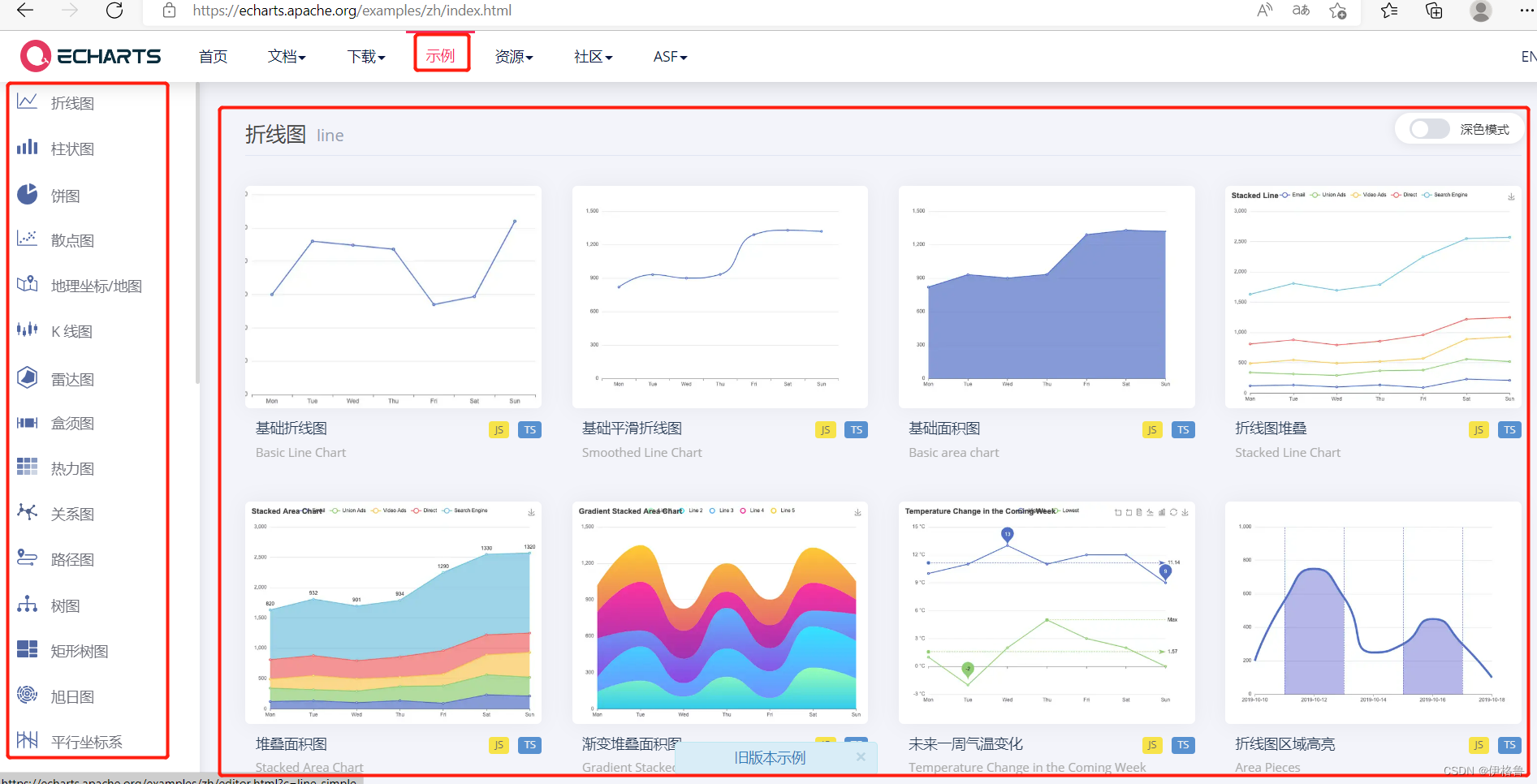
Task: Open TS version of 未来一周气温变化
Action: pyautogui.click(x=1183, y=744)
